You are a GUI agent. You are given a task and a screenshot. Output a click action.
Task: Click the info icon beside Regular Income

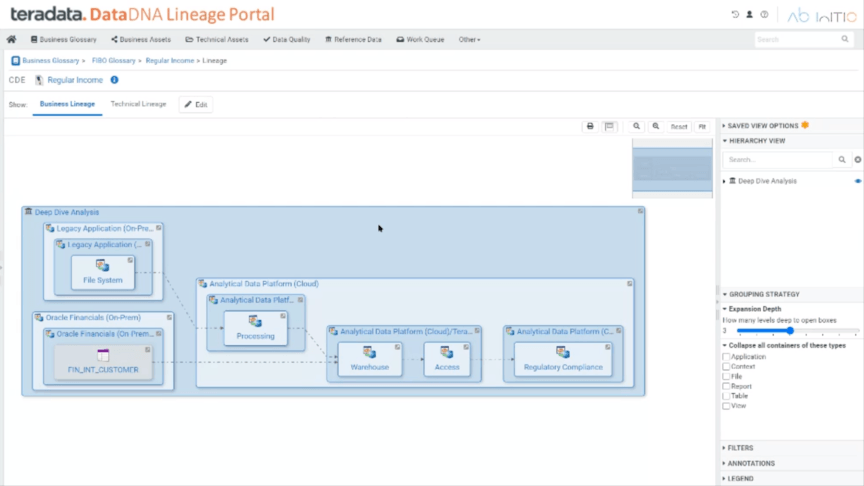tap(114, 80)
